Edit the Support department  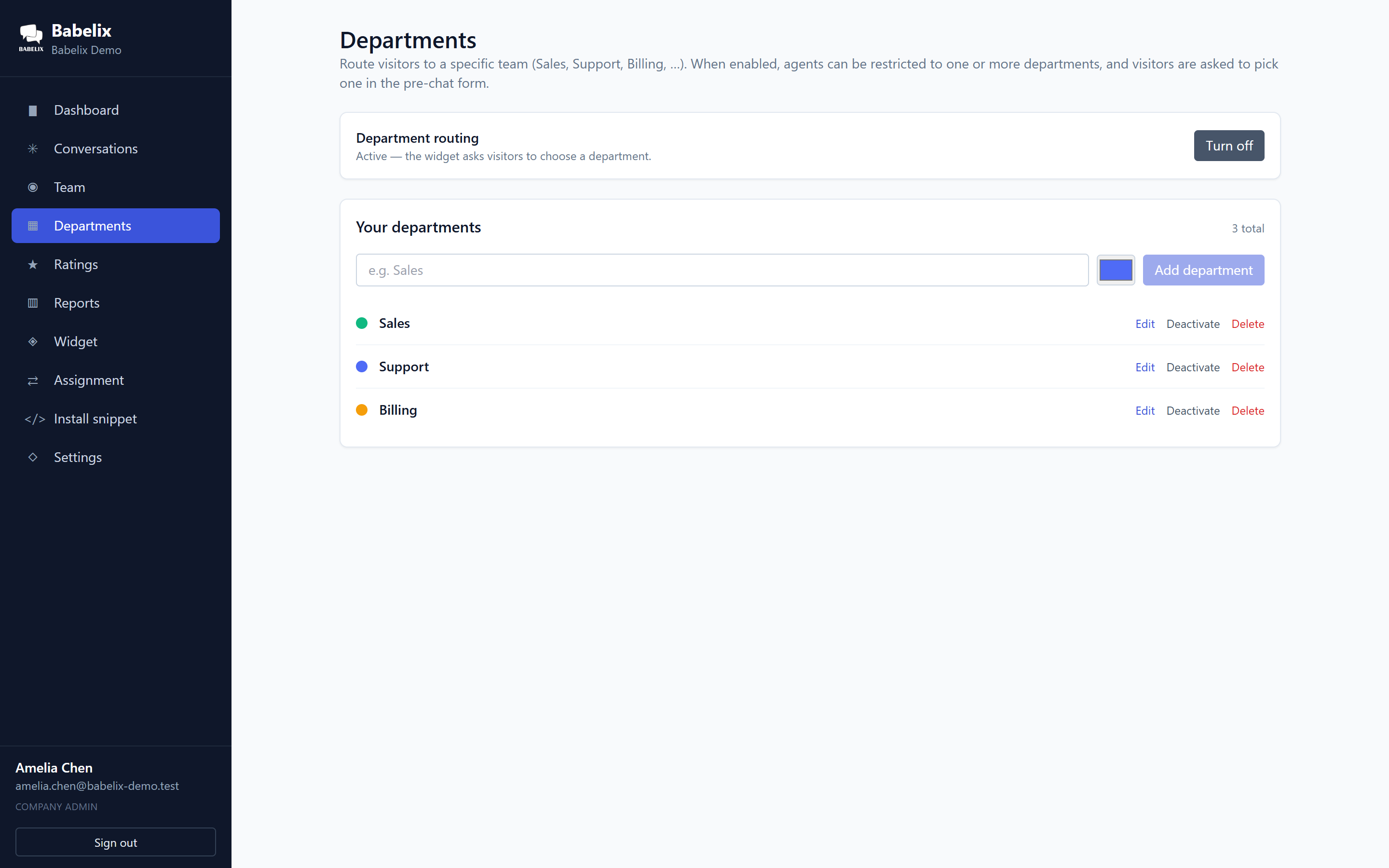coord(1144,367)
